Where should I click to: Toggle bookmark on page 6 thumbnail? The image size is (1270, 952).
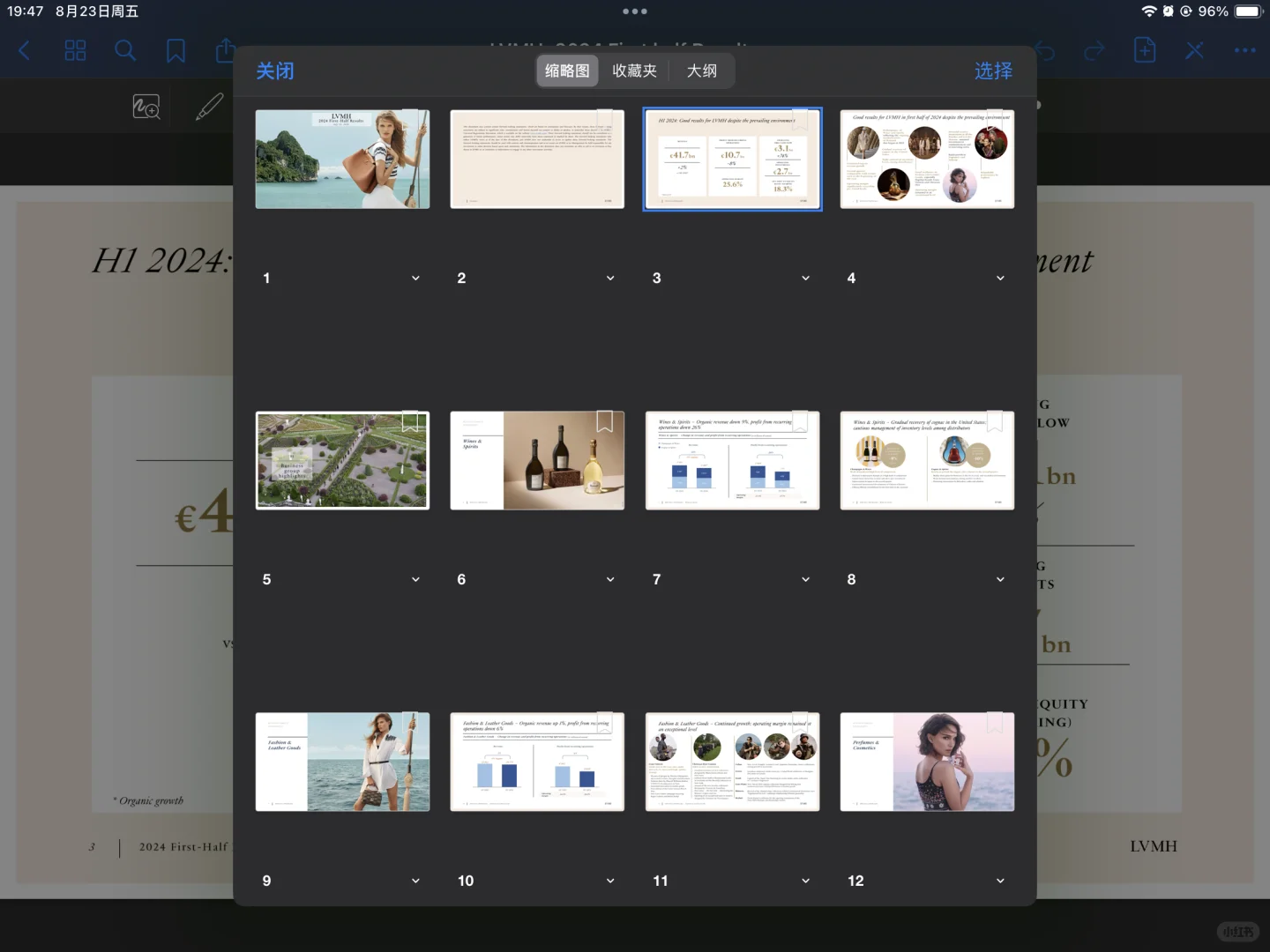[x=605, y=420]
